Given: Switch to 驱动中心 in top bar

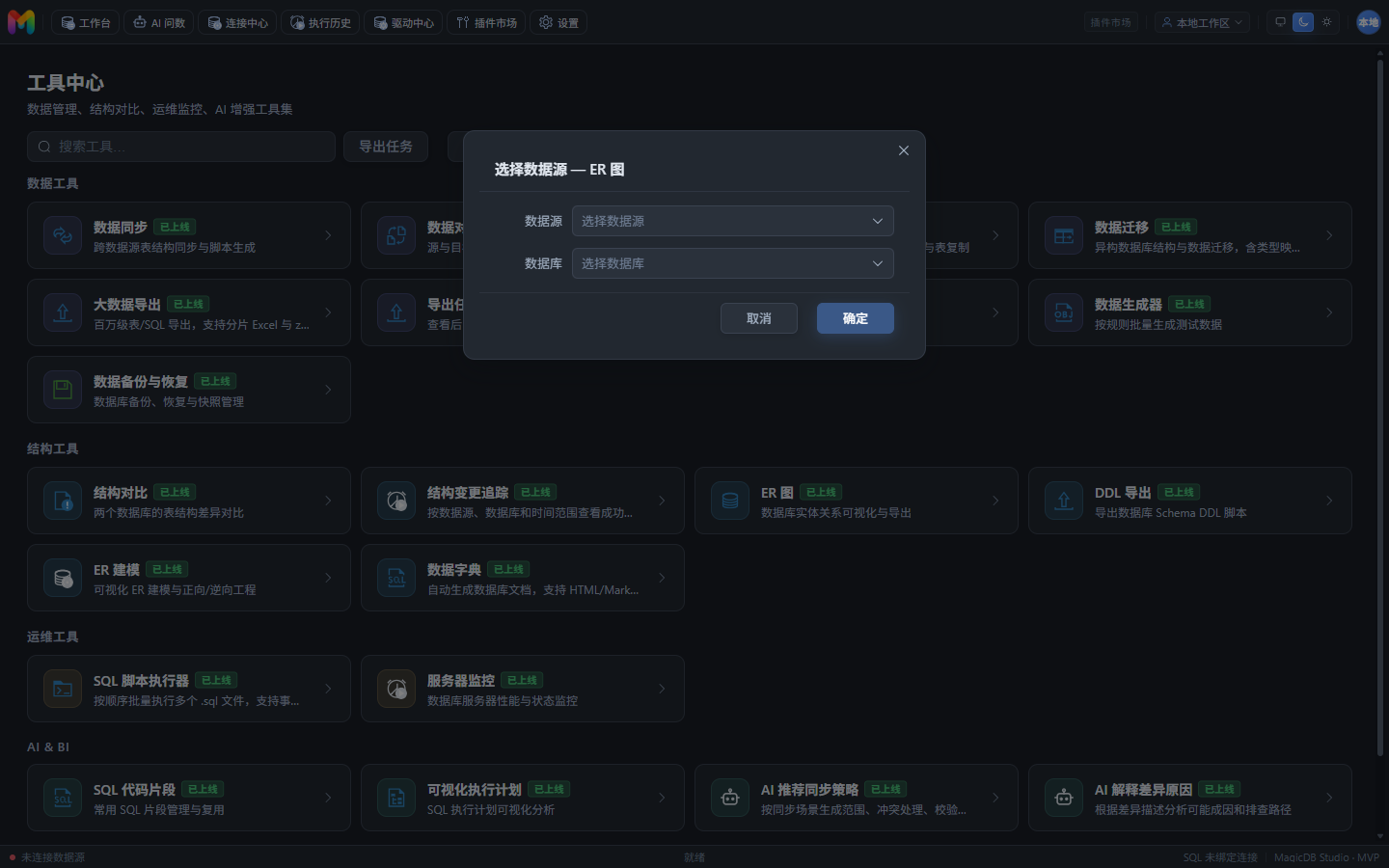Looking at the screenshot, I should click(x=403, y=22).
